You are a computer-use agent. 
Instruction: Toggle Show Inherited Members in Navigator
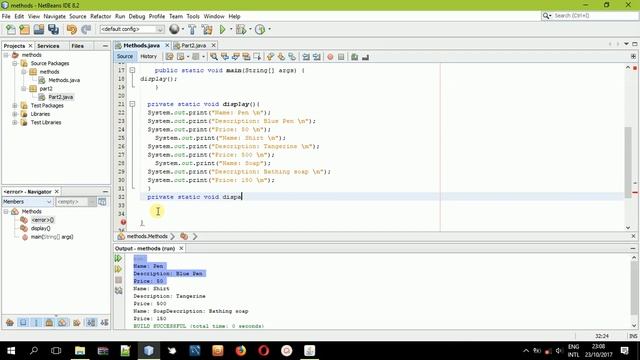click(10, 322)
